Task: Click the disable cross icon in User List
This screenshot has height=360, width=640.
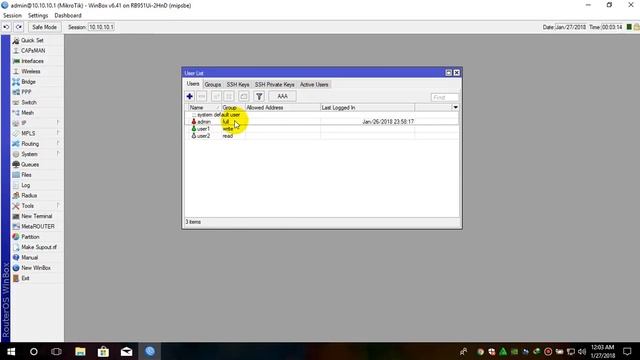Action: (x=229, y=96)
